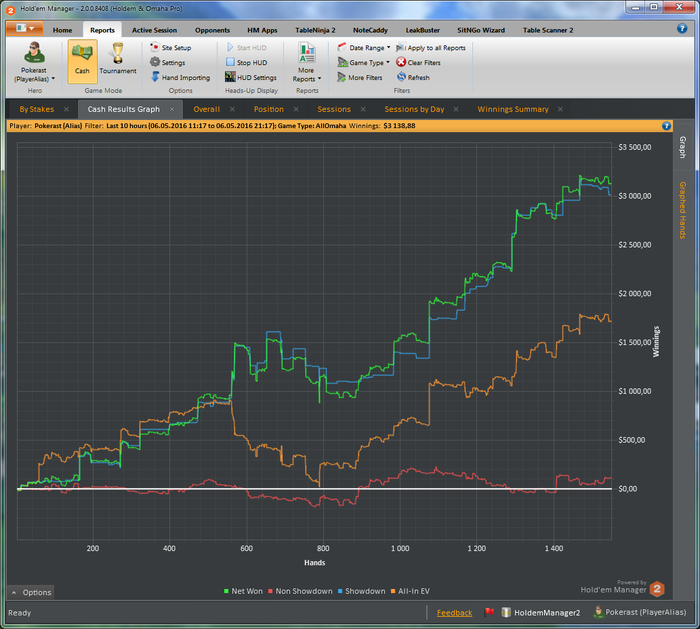Open Site Setup
The height and width of the screenshot is (629, 700).
(171, 48)
